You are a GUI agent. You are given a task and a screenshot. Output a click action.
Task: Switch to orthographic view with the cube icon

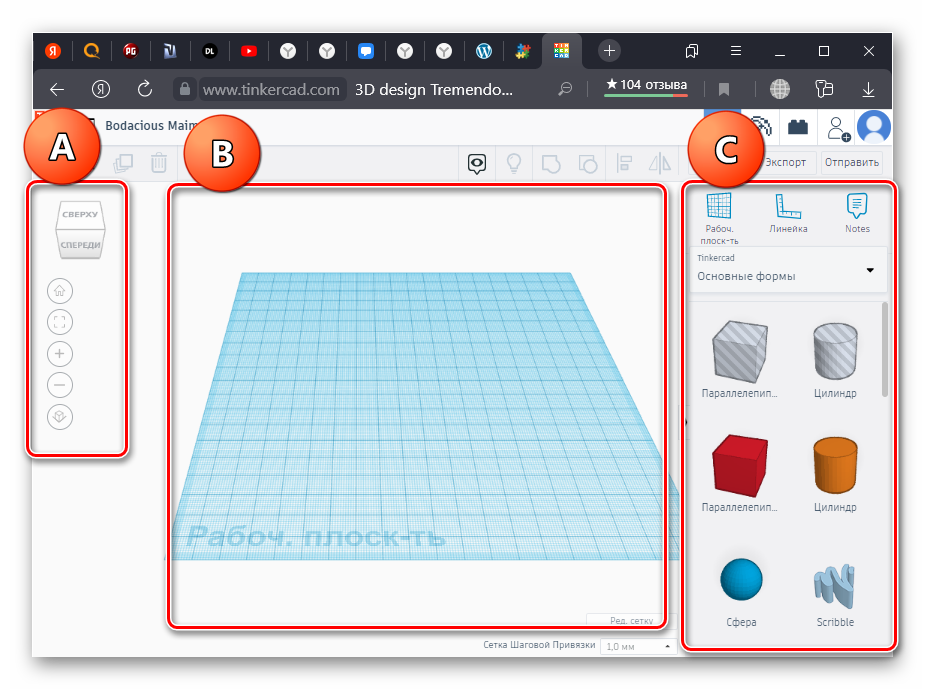[60, 416]
